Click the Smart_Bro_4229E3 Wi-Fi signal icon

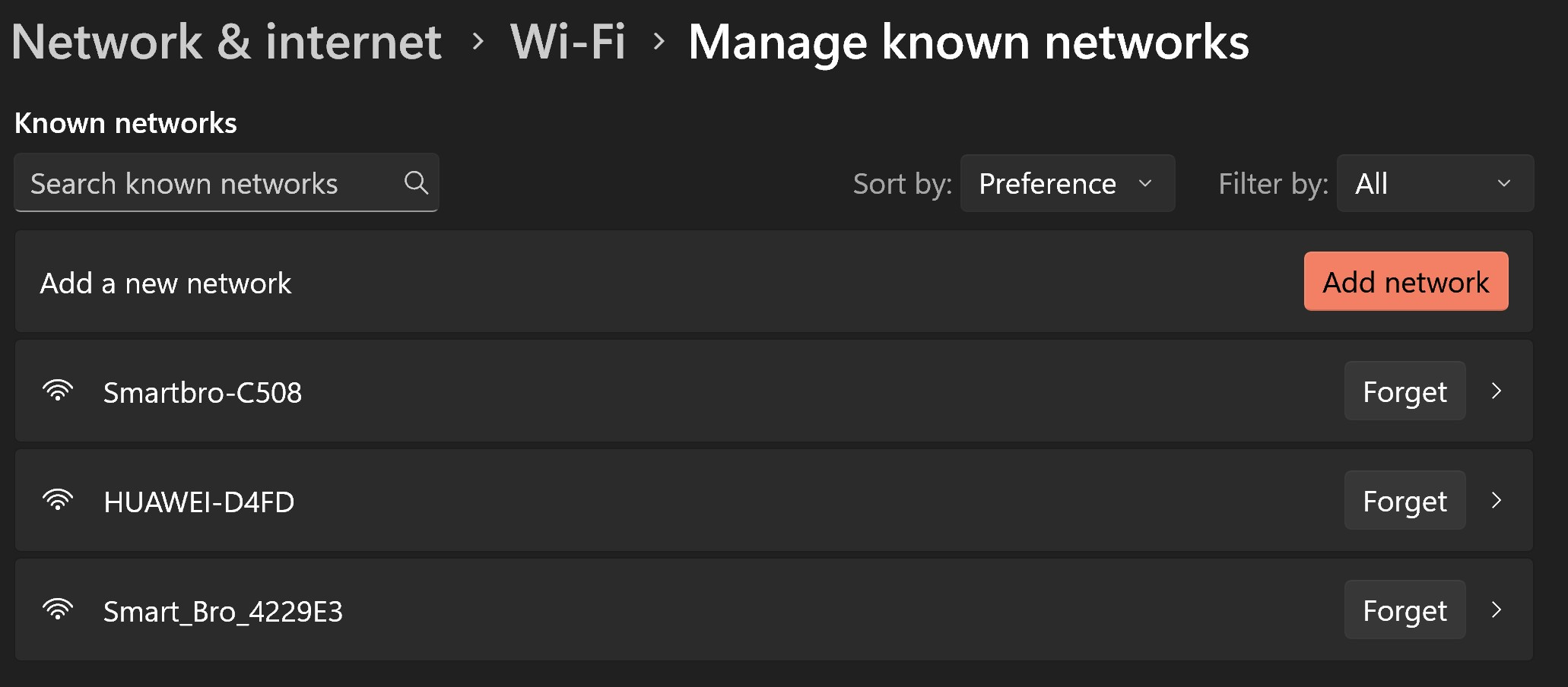pos(58,609)
